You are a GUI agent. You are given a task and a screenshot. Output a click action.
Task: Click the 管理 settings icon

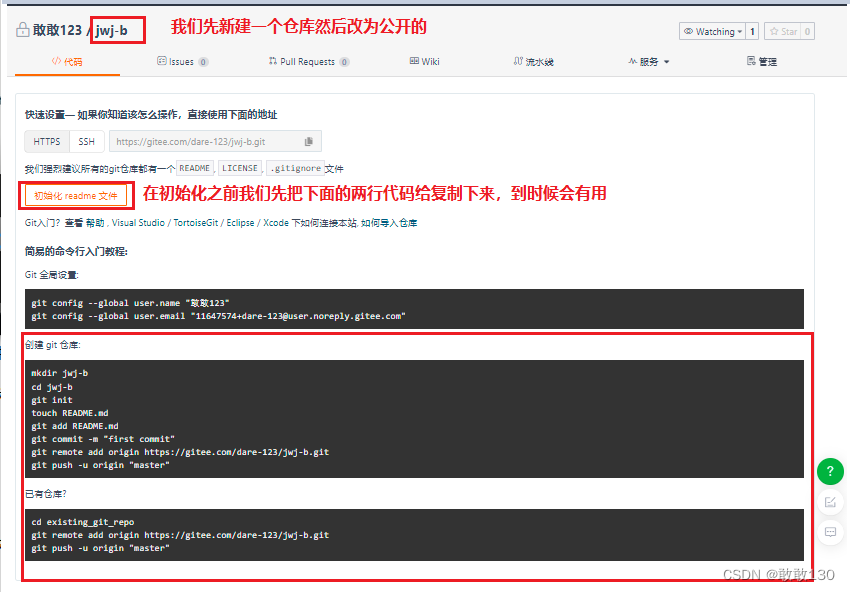751,61
